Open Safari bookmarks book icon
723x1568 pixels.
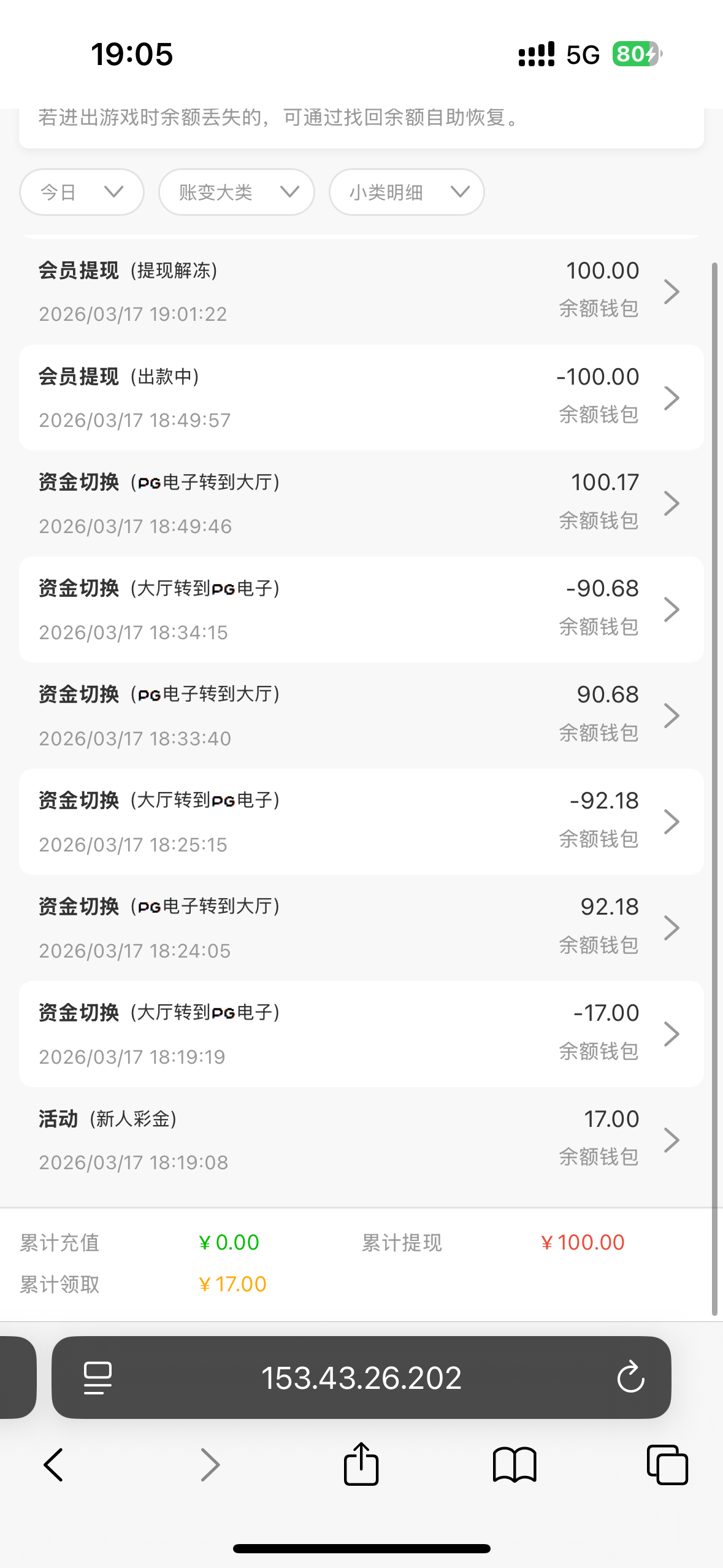515,1465
